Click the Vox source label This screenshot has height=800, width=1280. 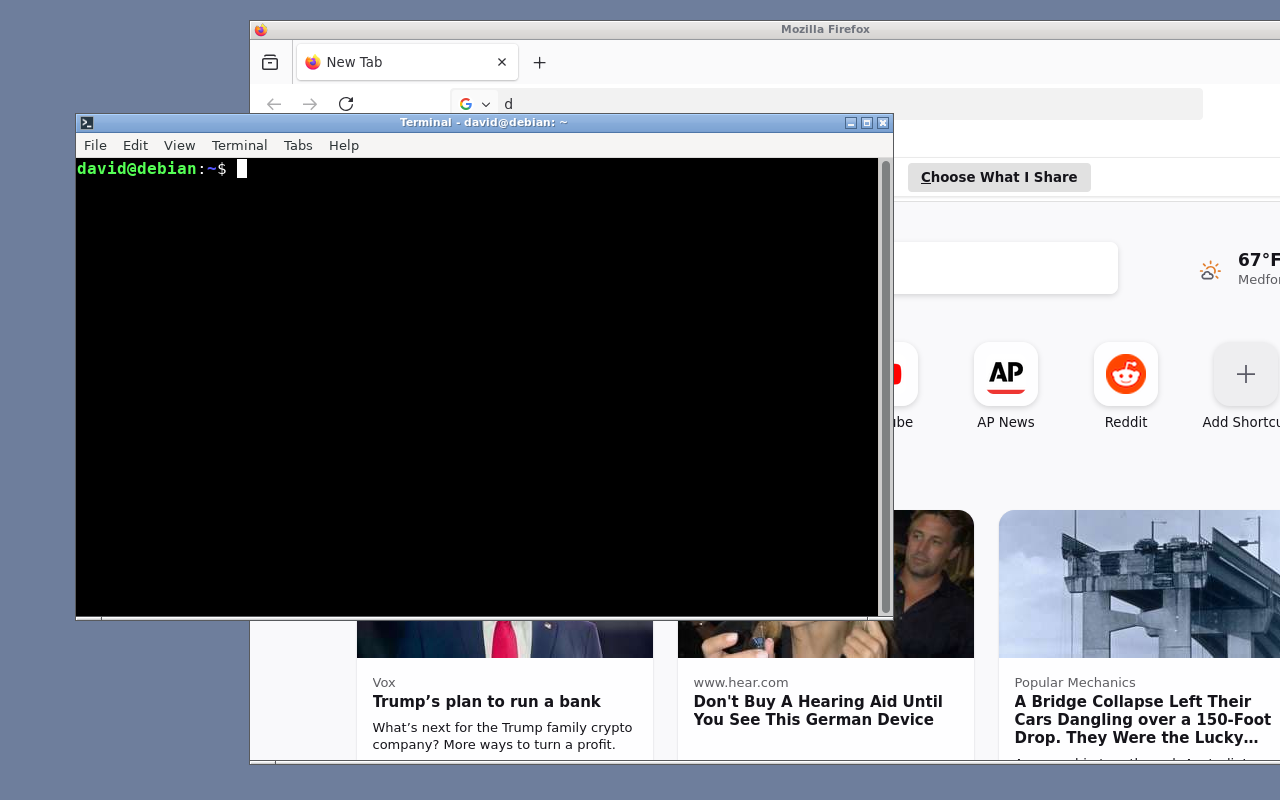(x=384, y=682)
